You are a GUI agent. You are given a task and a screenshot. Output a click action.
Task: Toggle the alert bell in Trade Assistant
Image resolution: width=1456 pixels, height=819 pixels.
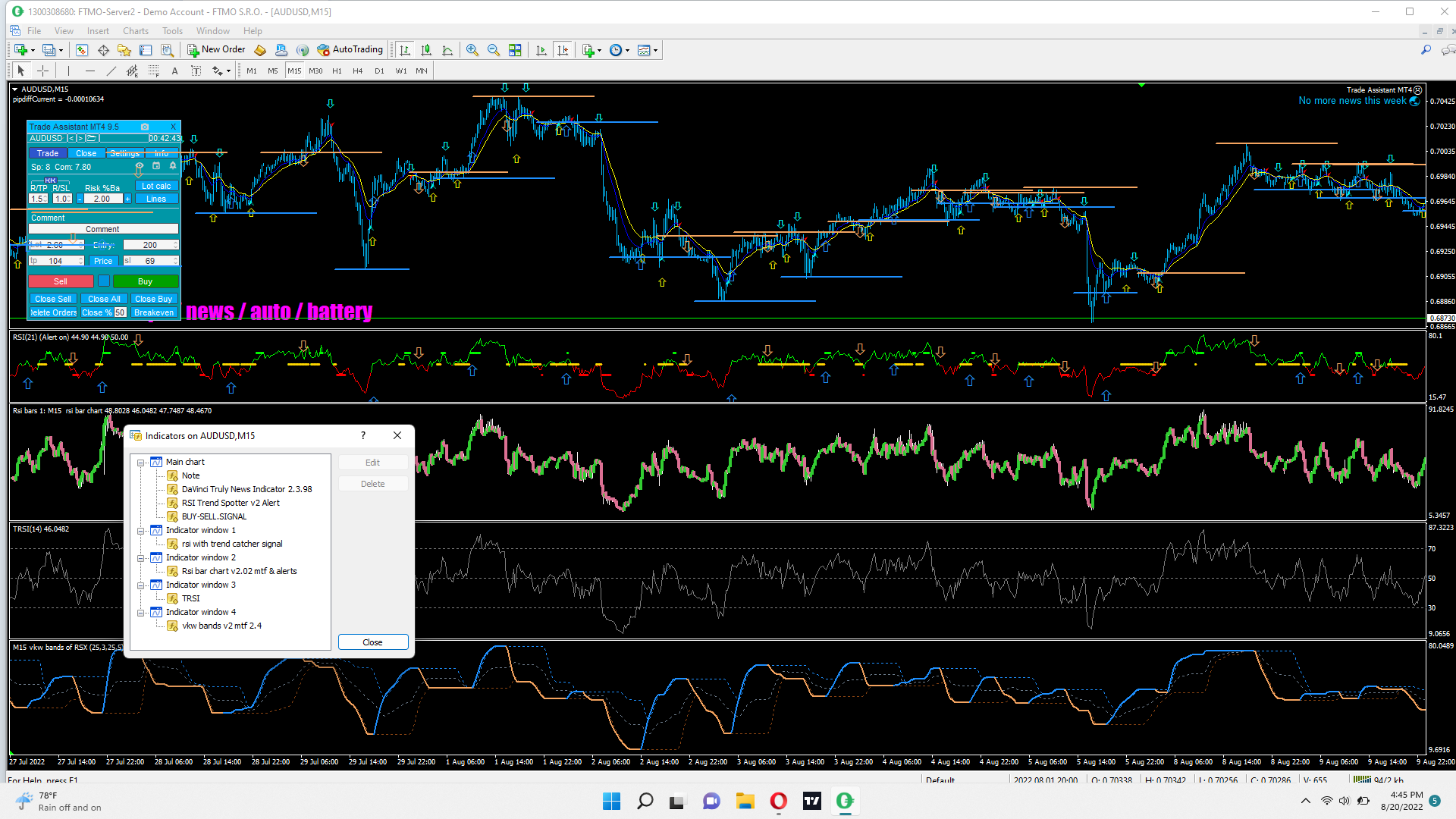tap(173, 166)
